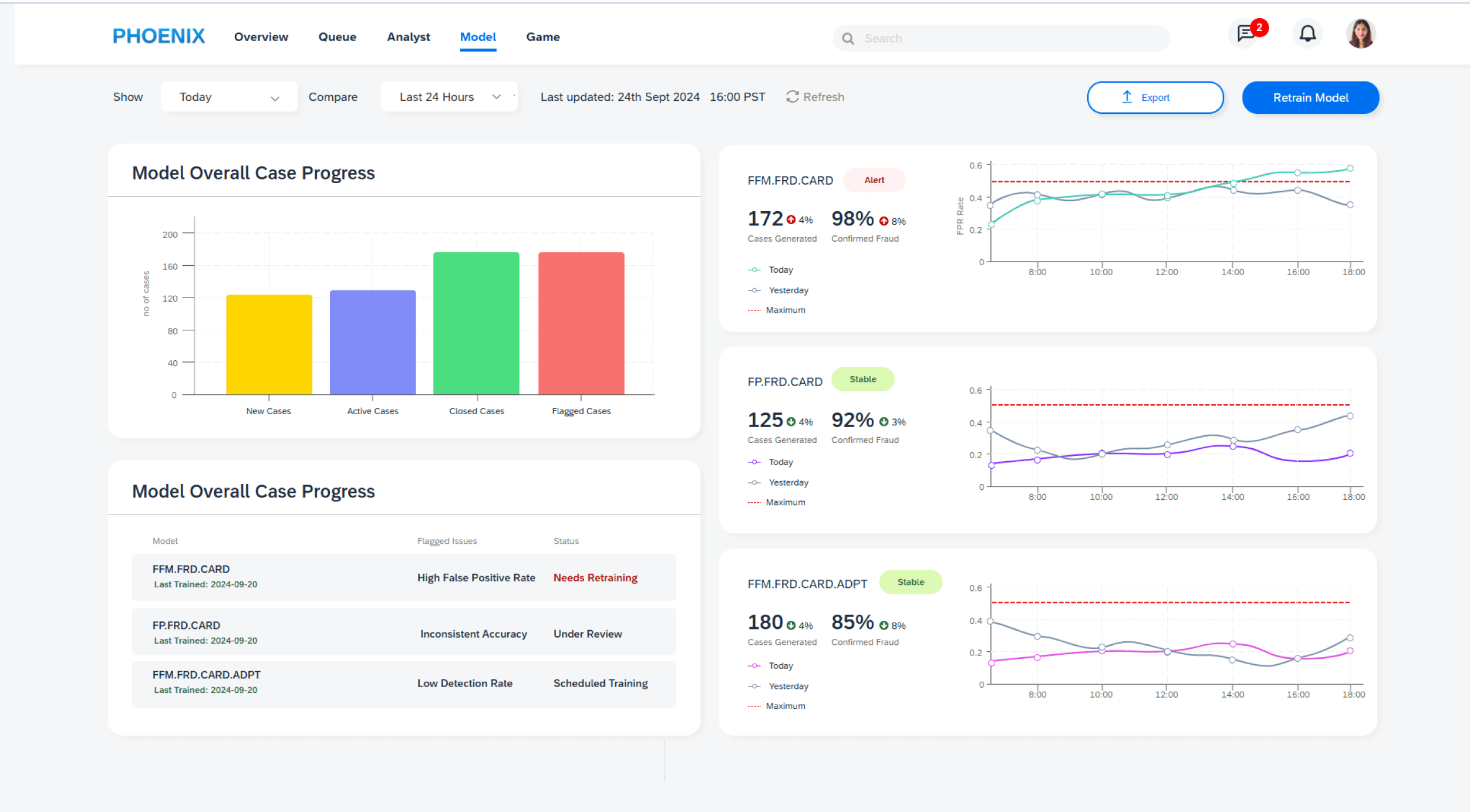Toggle Today series in FFM.FRD.CARD legend
The width and height of the screenshot is (1470, 812).
tap(770, 270)
